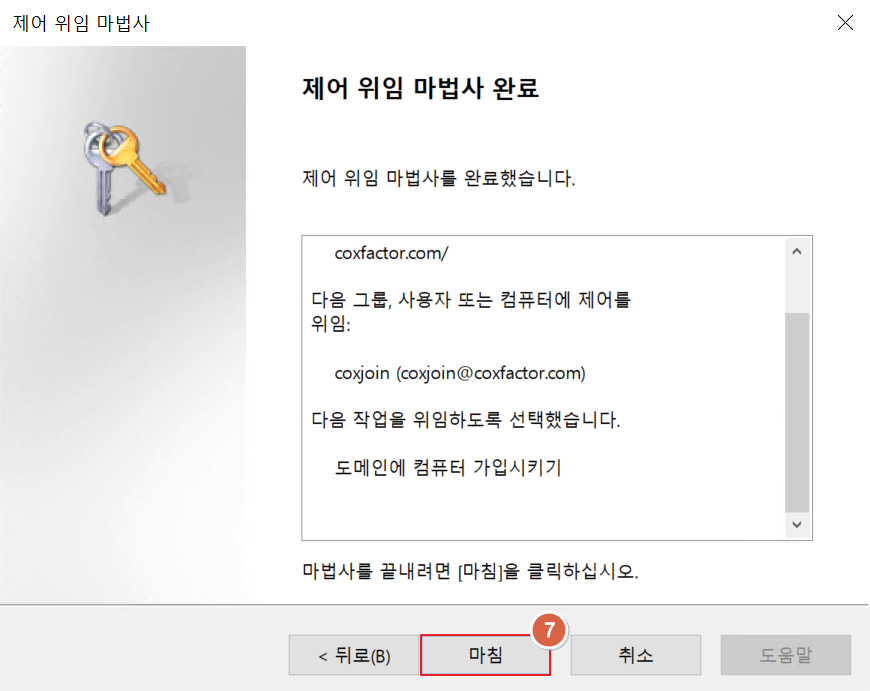The height and width of the screenshot is (691, 870).
Task: Click the 마법사를 완료했습니다 message text
Action: tap(438, 178)
